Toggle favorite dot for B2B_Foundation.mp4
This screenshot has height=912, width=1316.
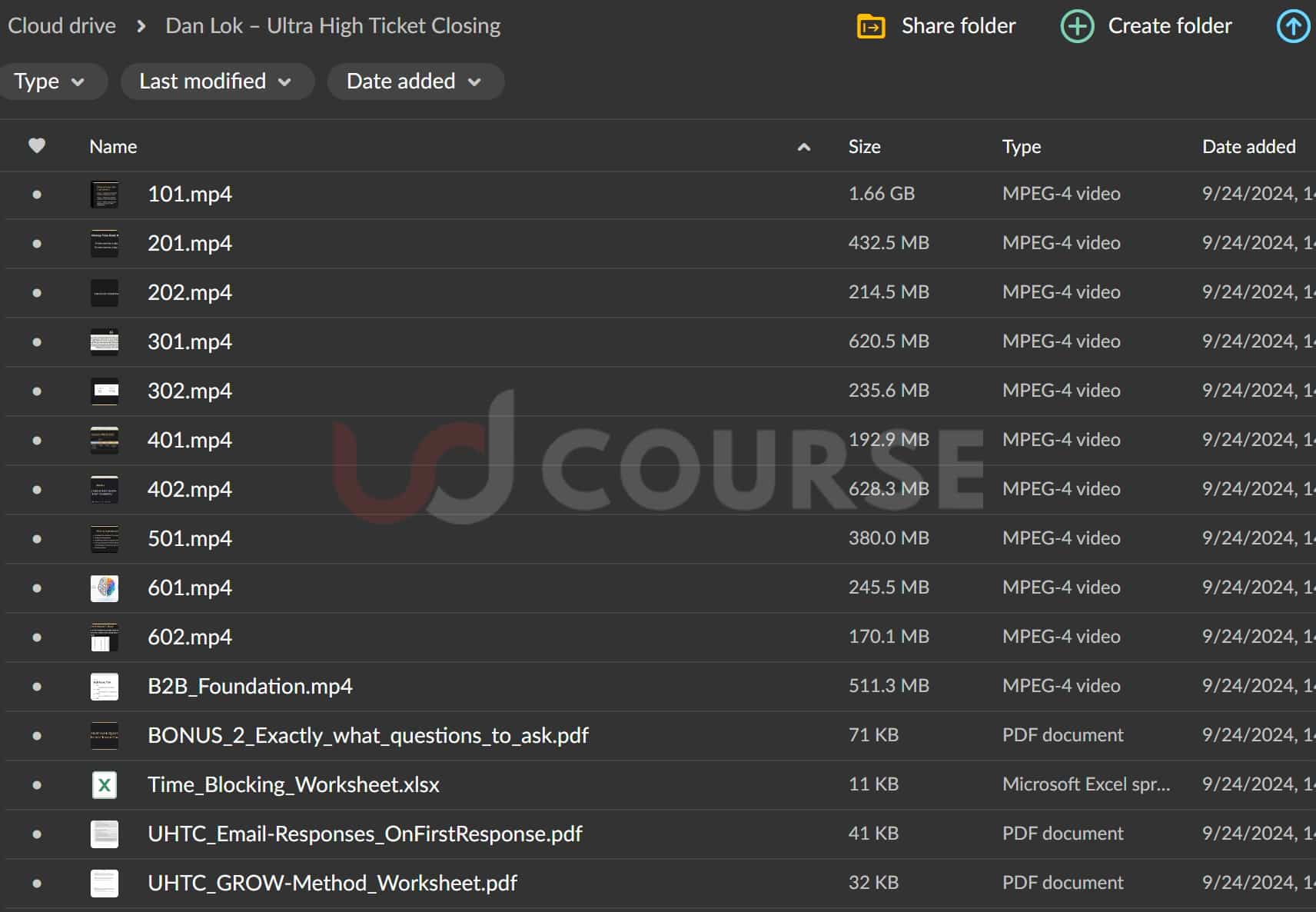tap(37, 687)
